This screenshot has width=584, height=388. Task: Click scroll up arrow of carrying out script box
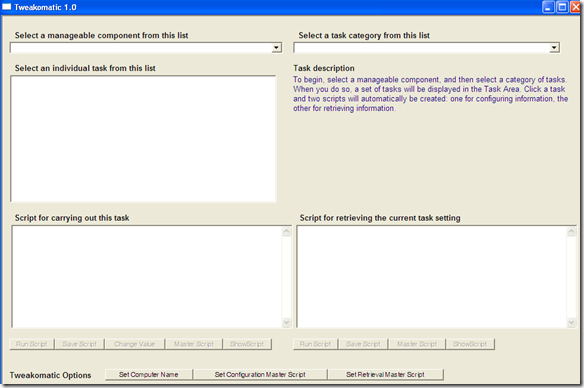coord(286,231)
